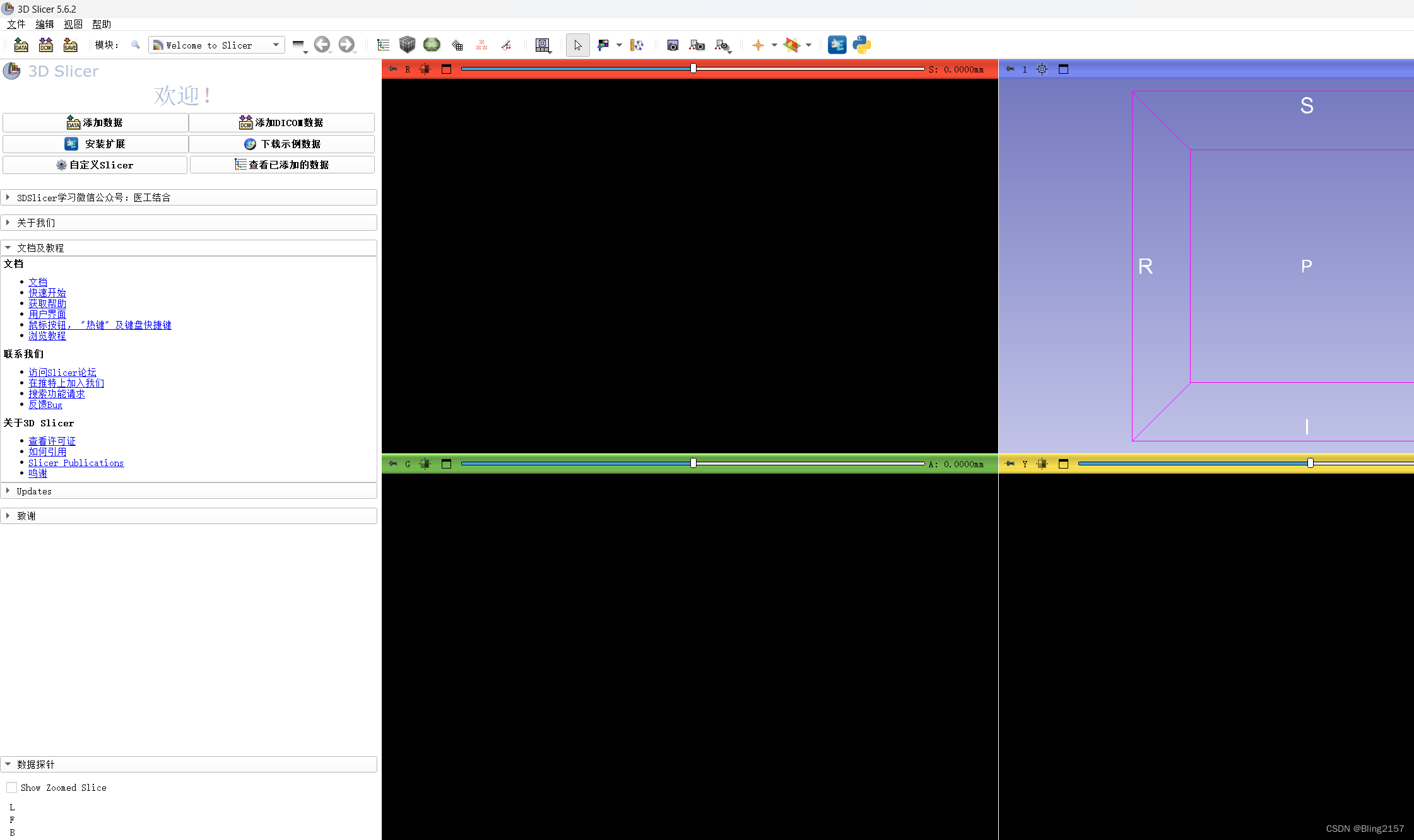Click the SAVE toolbar icon

point(70,45)
